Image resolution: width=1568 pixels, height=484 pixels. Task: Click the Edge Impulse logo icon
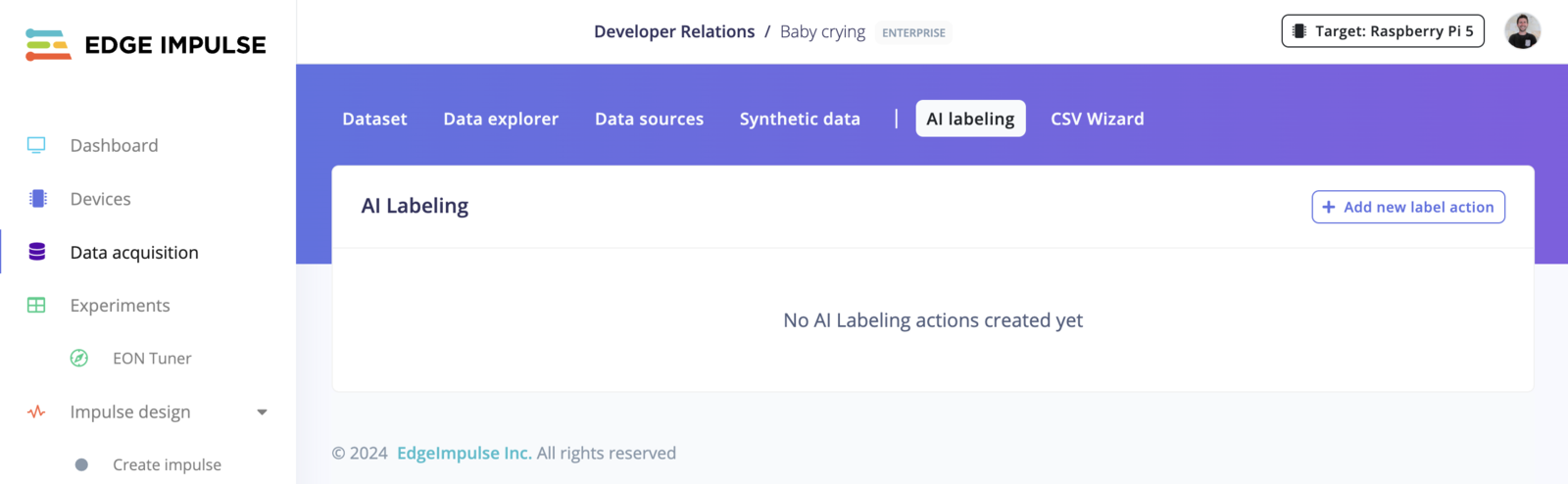(x=48, y=45)
